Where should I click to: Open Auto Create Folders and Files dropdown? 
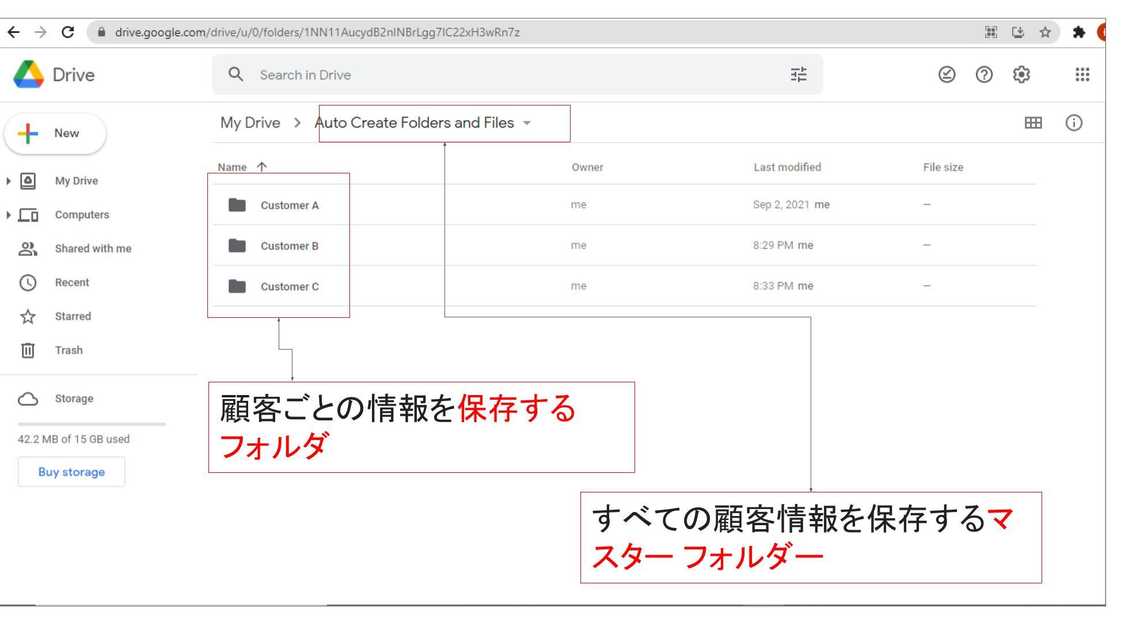[x=527, y=123]
